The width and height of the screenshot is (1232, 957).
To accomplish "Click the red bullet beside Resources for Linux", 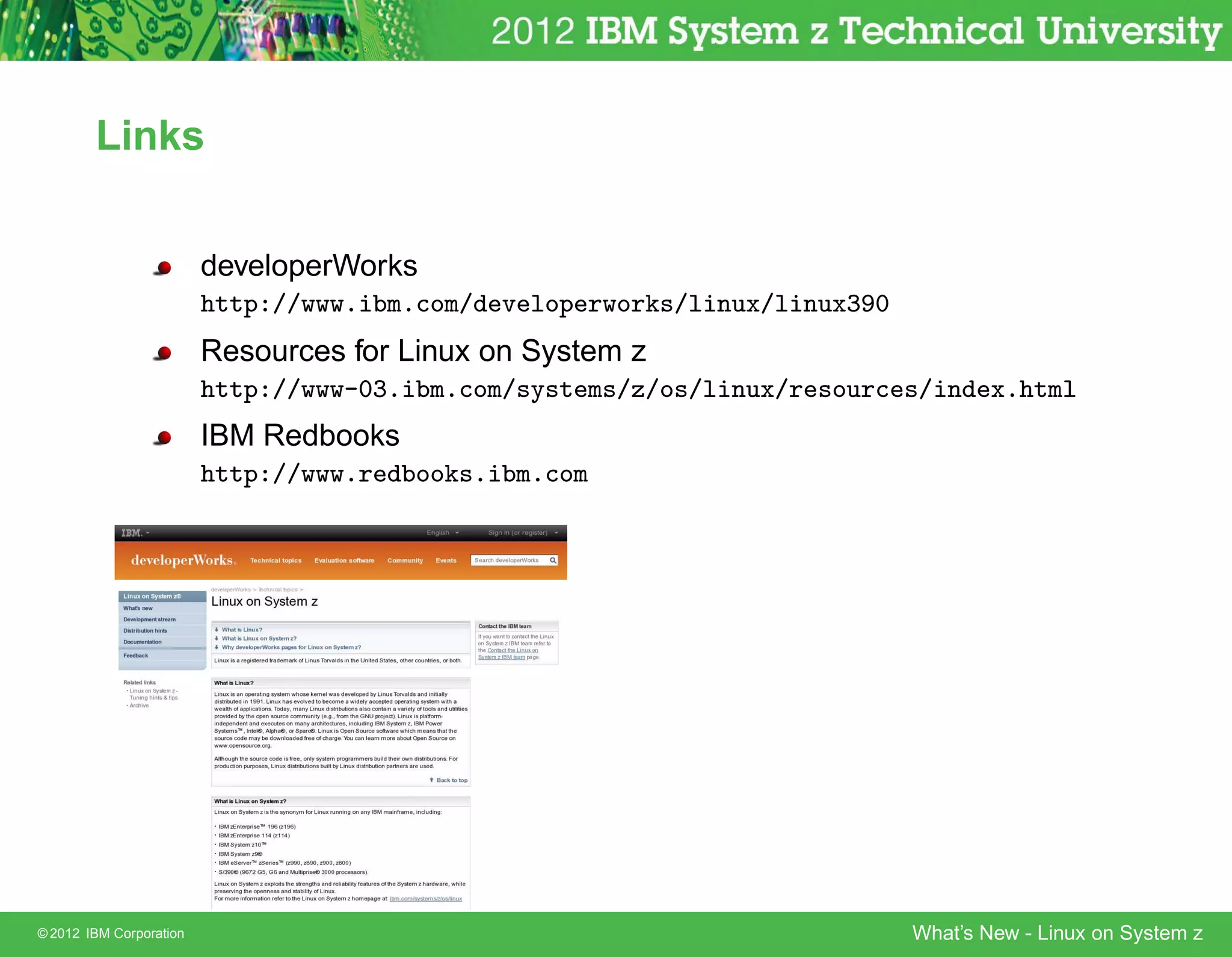I will [163, 353].
